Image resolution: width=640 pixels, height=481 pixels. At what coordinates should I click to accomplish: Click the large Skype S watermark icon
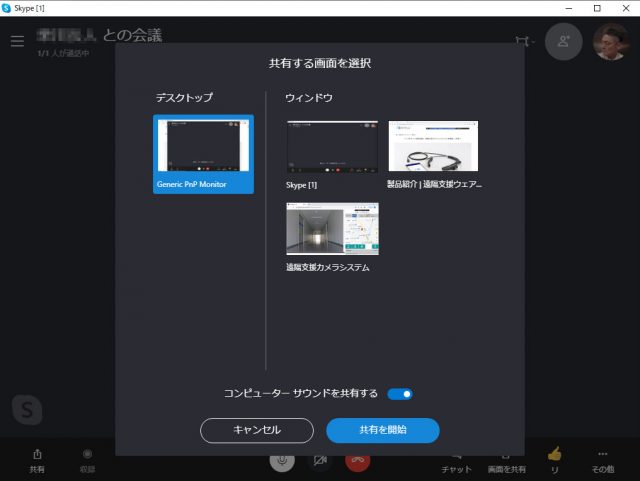(27, 410)
